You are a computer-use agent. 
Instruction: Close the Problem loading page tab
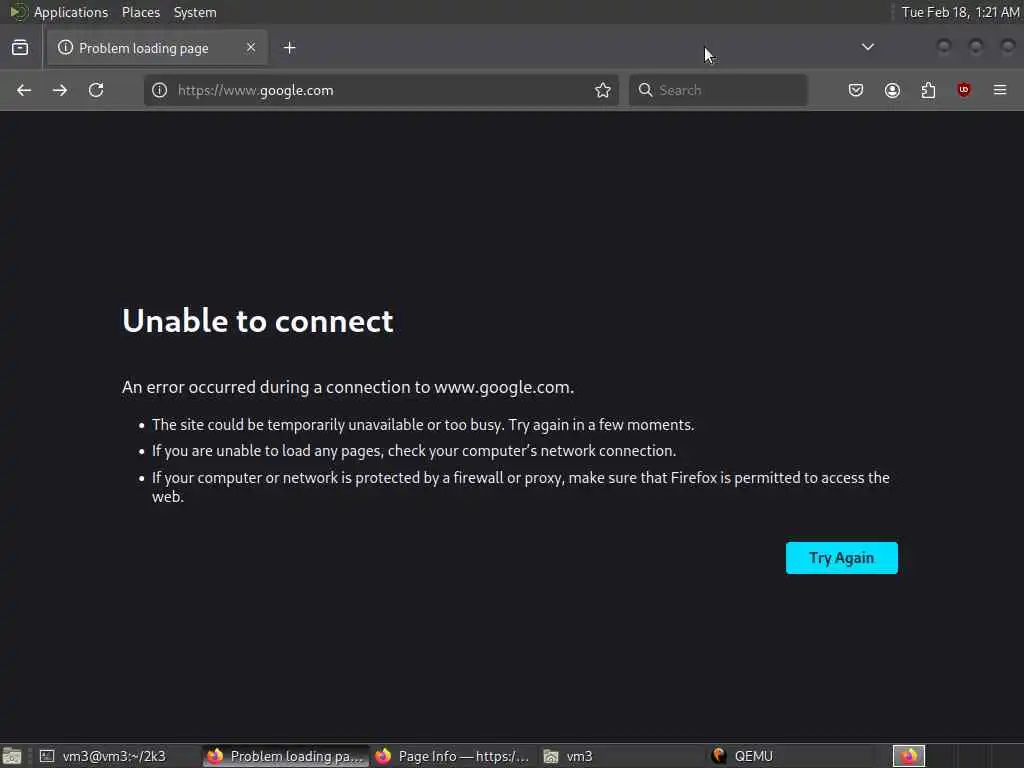tap(251, 47)
